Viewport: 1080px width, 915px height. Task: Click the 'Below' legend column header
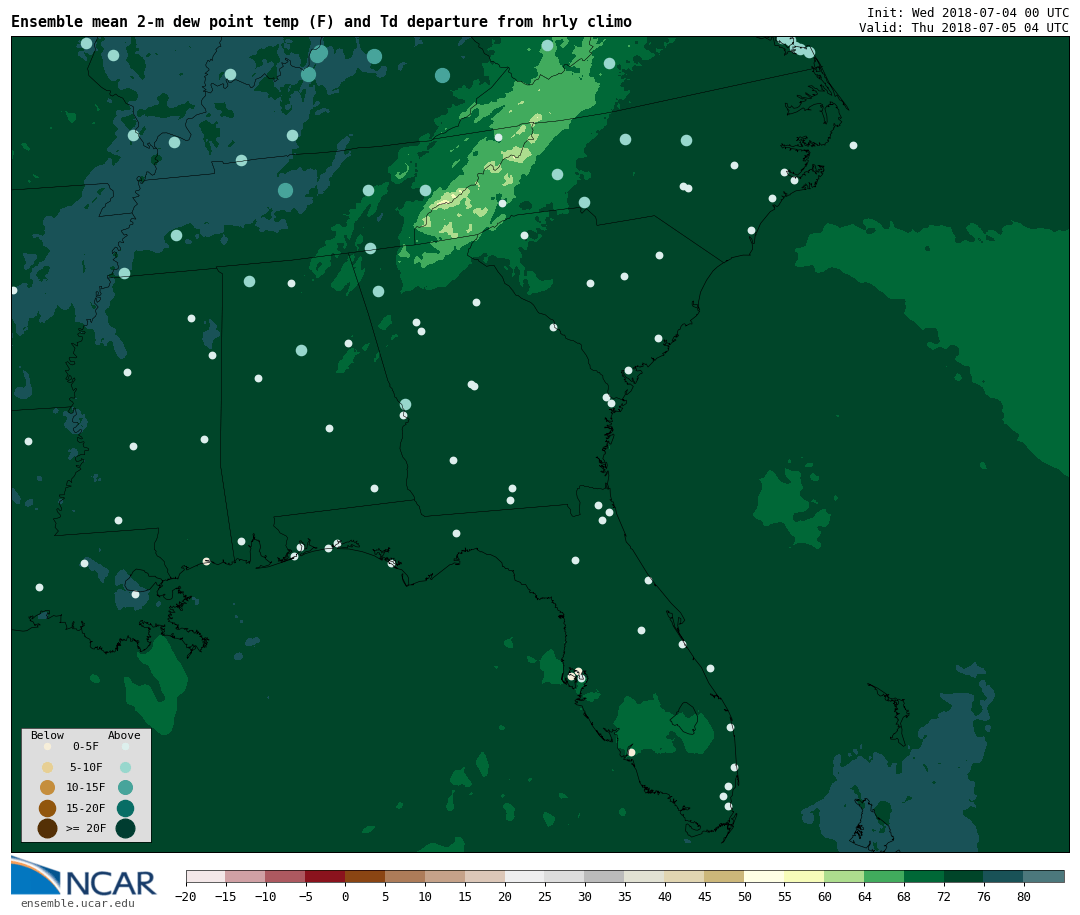(48, 735)
